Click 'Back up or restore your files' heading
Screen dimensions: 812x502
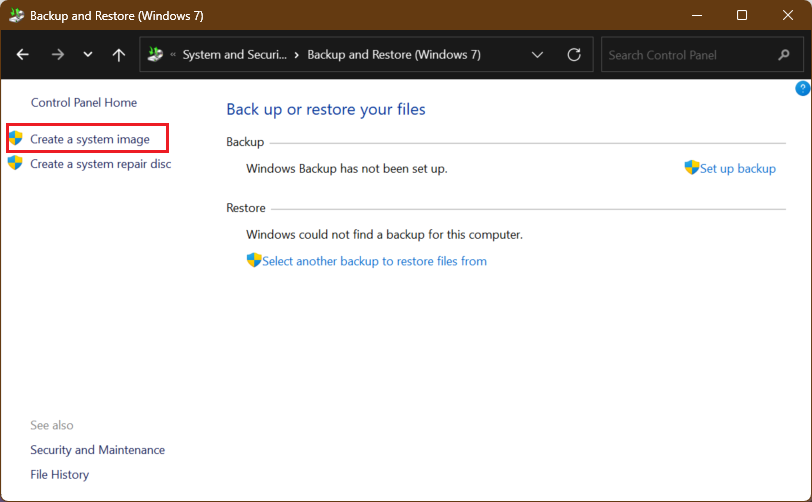tap(326, 109)
